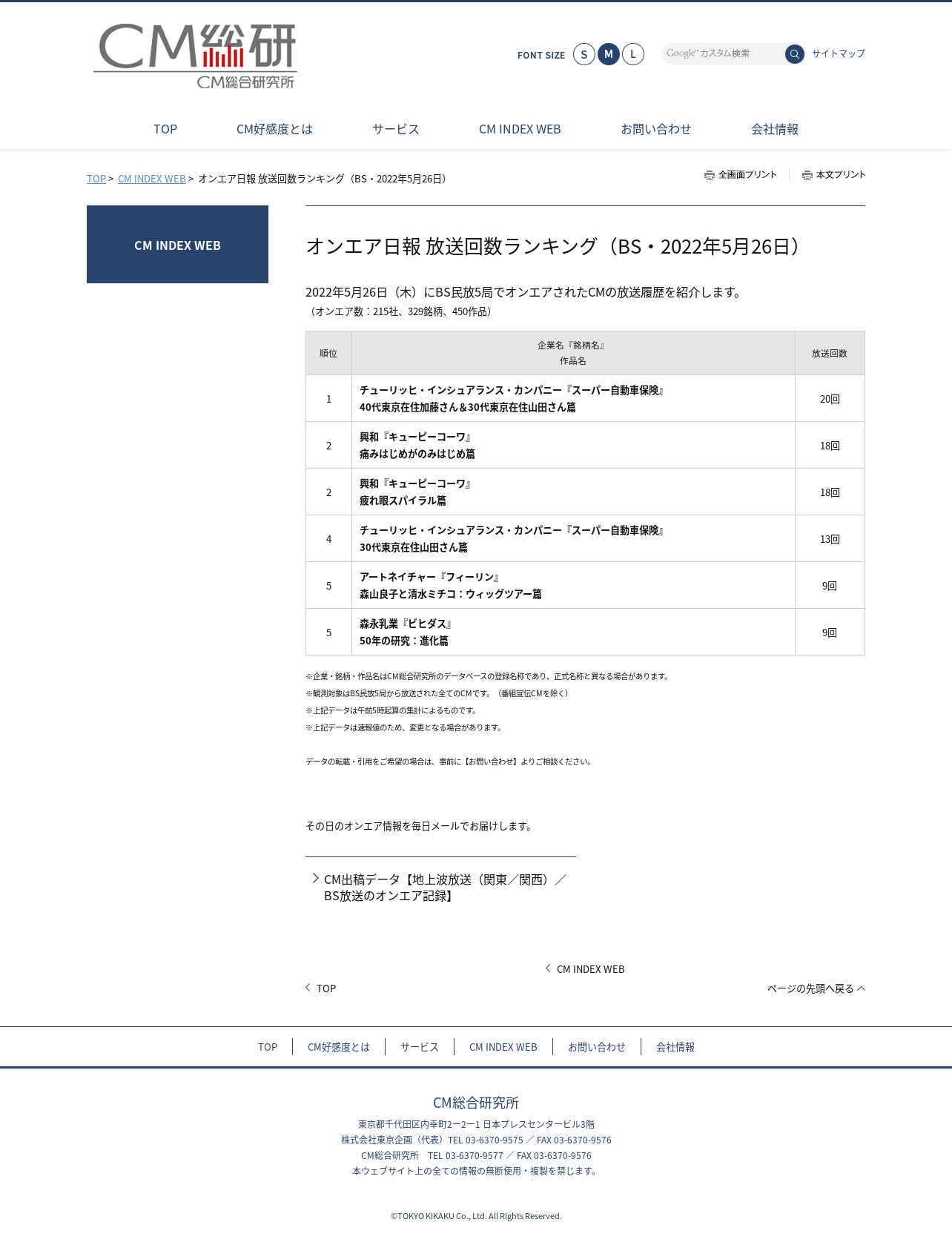This screenshot has height=1245, width=952.
Task: Click the up chevron after ページの先頭へ戻る
Action: point(861,988)
